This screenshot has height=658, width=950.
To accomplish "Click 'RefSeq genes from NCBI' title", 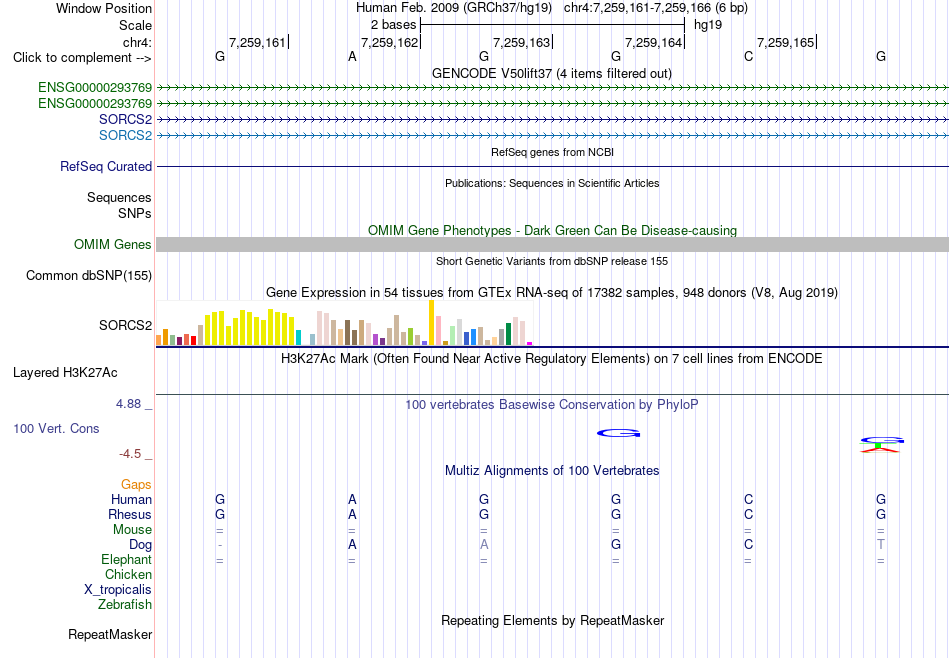I will (x=552, y=153).
